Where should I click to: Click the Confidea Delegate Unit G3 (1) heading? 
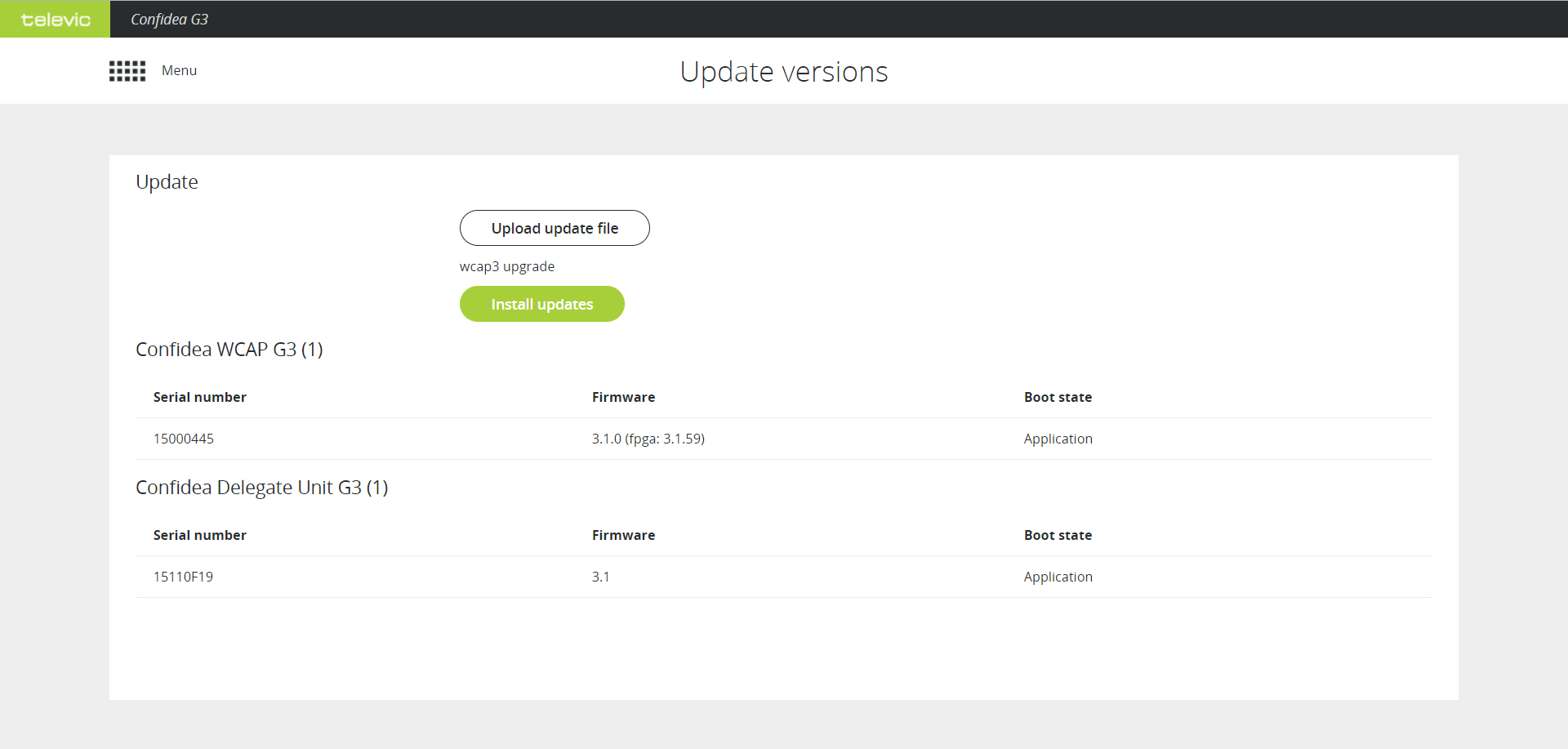pyautogui.click(x=261, y=488)
